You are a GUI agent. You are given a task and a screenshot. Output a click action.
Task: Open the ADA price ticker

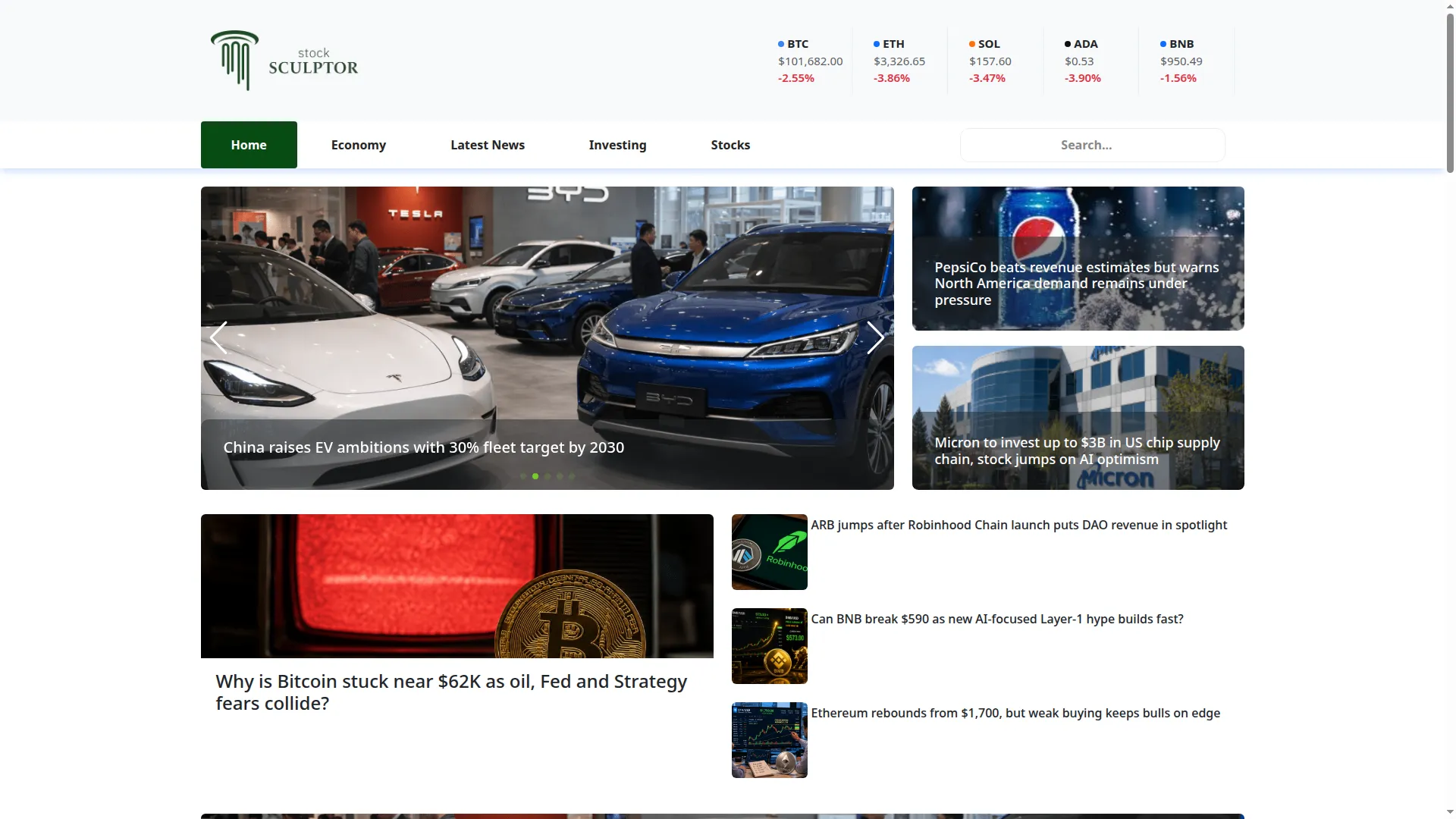(1083, 61)
